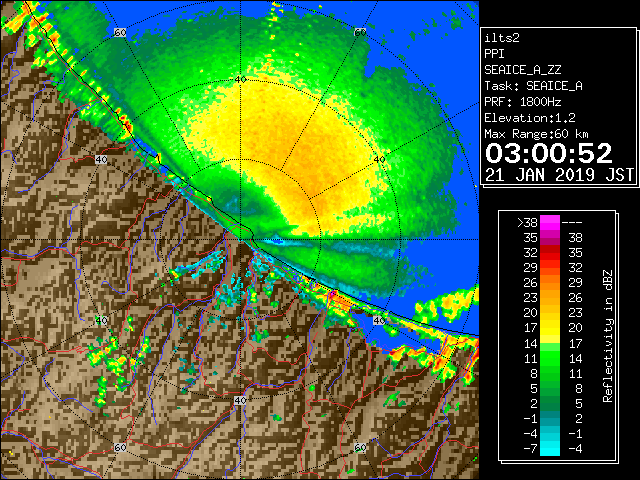Select the ">38" legend label
The image size is (640, 480).
[x=527, y=223]
